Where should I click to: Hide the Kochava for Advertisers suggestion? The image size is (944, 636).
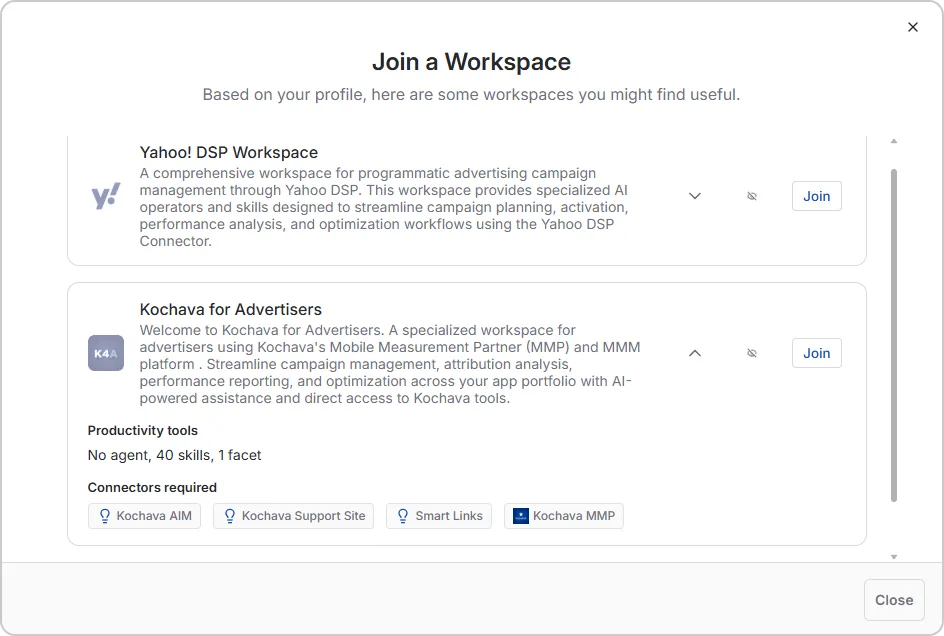(752, 353)
